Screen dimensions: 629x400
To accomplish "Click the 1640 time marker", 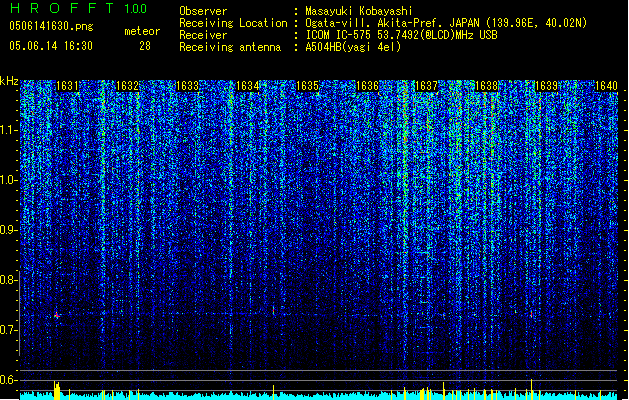I will tap(606, 86).
